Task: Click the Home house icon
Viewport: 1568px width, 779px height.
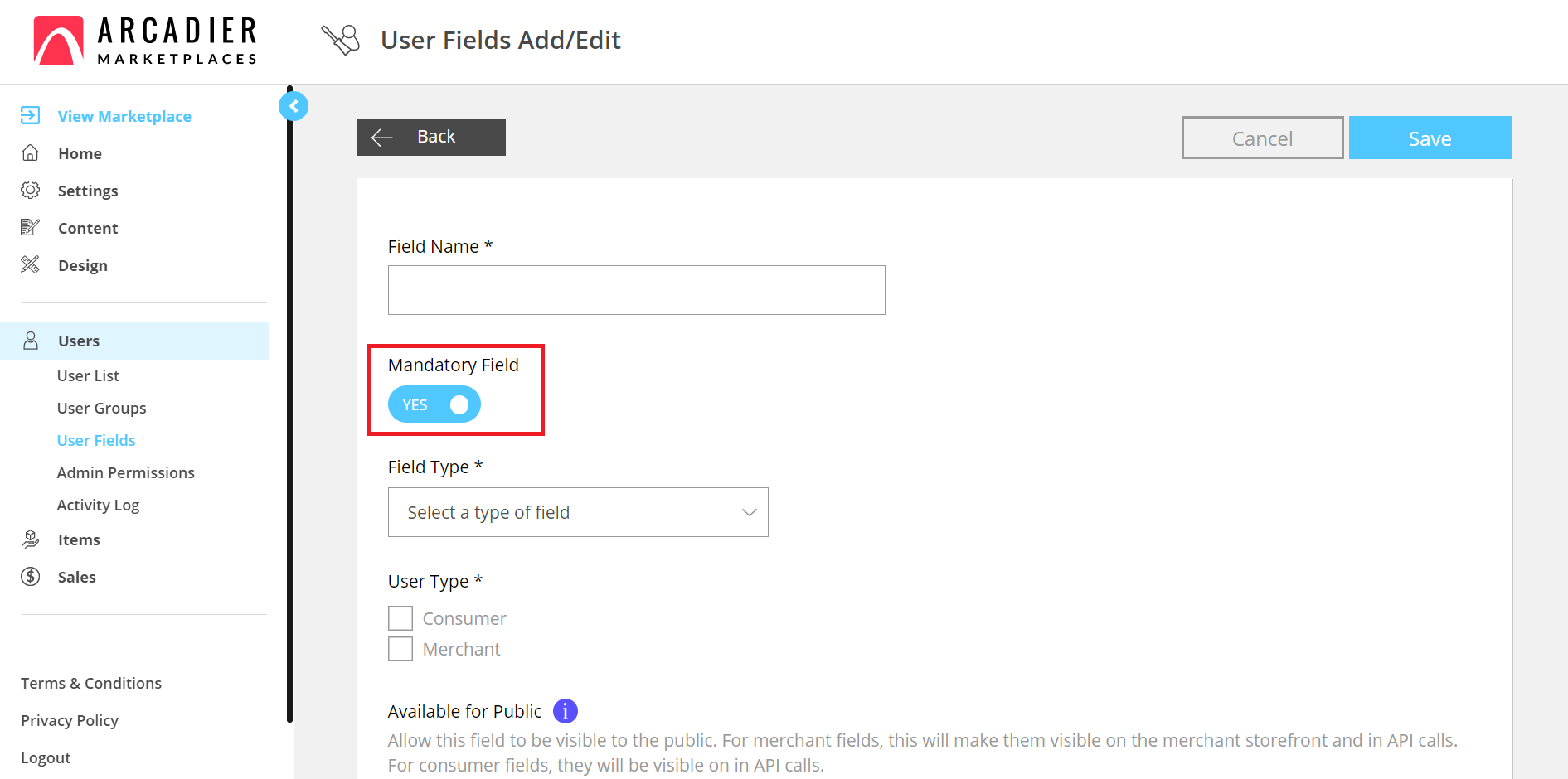Action: coord(30,152)
